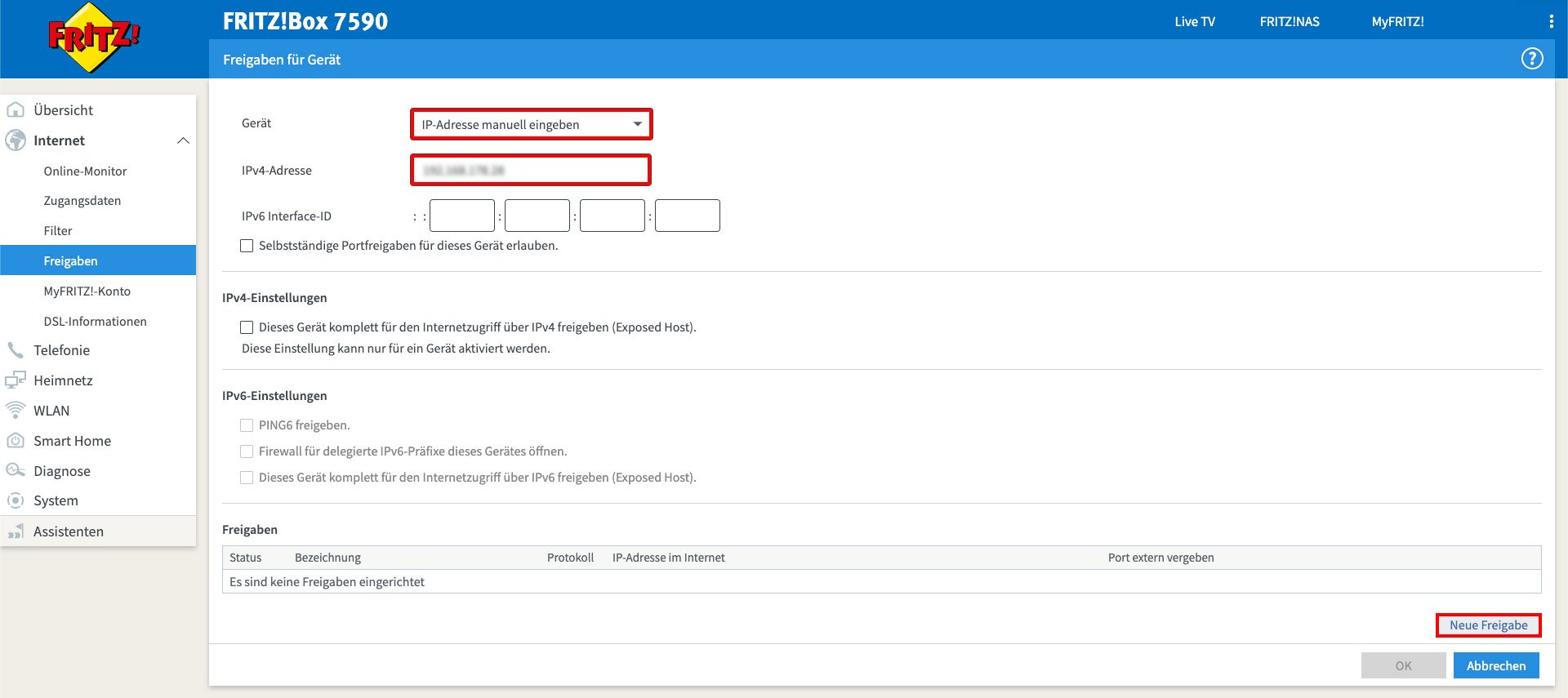Toggle the PING6 freigeben checkbox
The width and height of the screenshot is (1568, 698).
coord(247,425)
